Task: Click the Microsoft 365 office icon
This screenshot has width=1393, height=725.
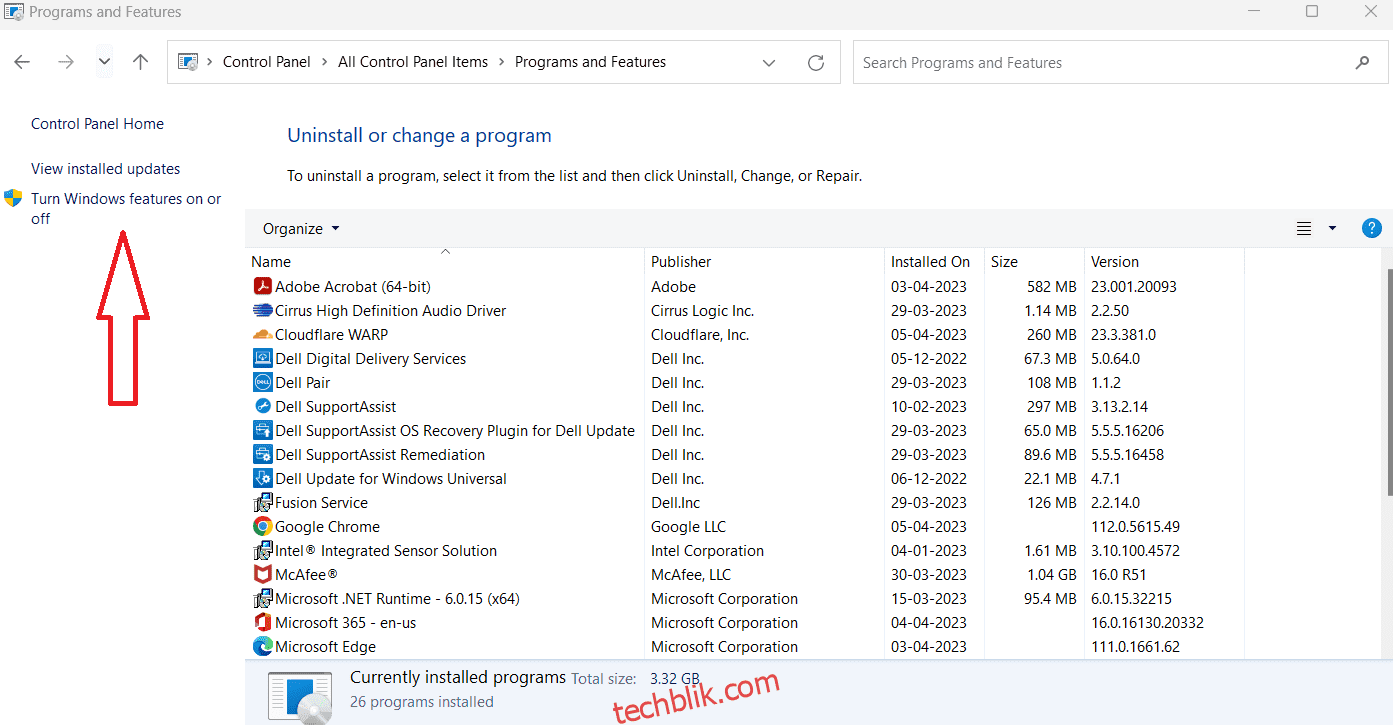Action: click(x=263, y=623)
